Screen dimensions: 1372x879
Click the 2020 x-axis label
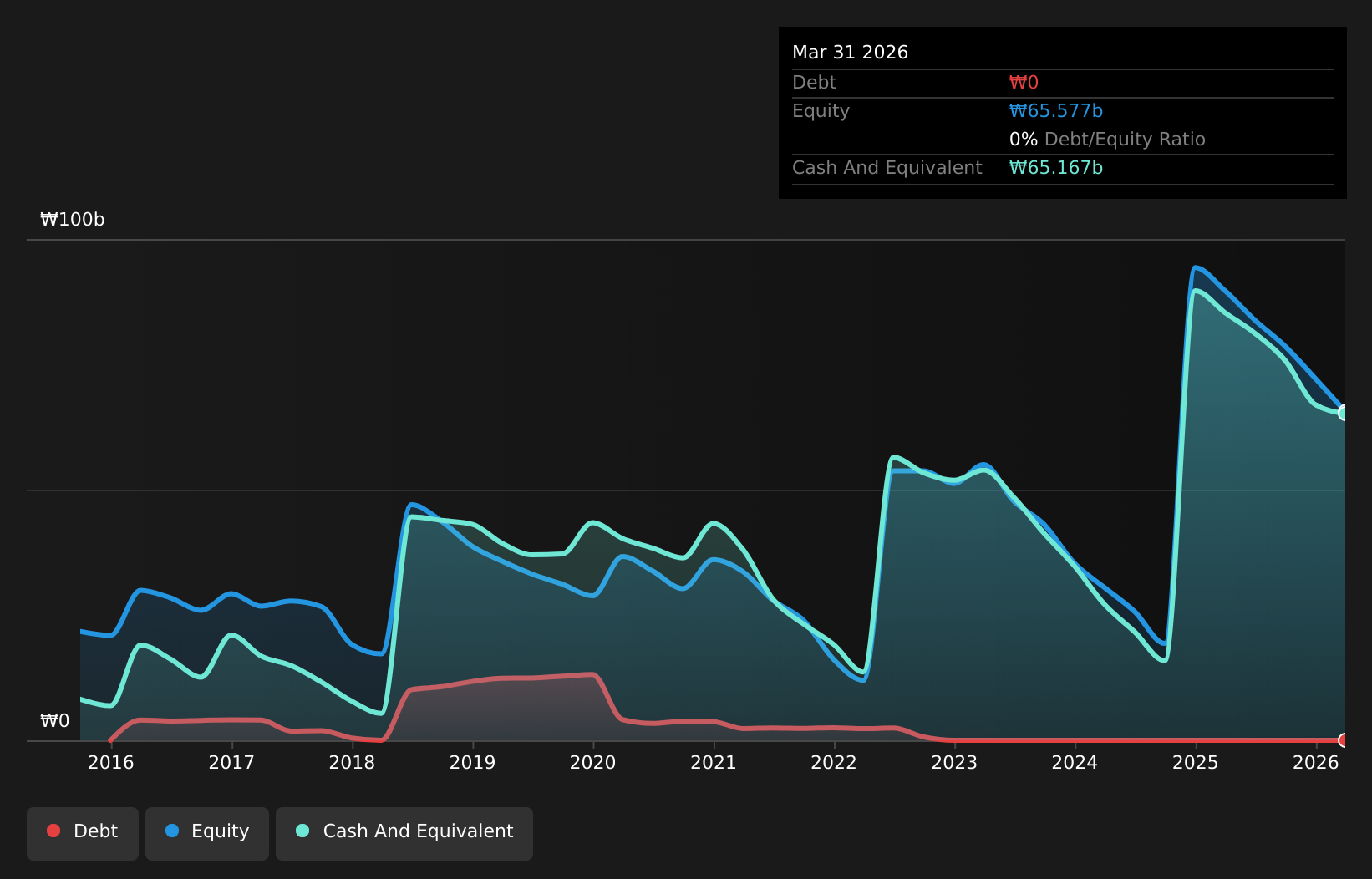[593, 762]
